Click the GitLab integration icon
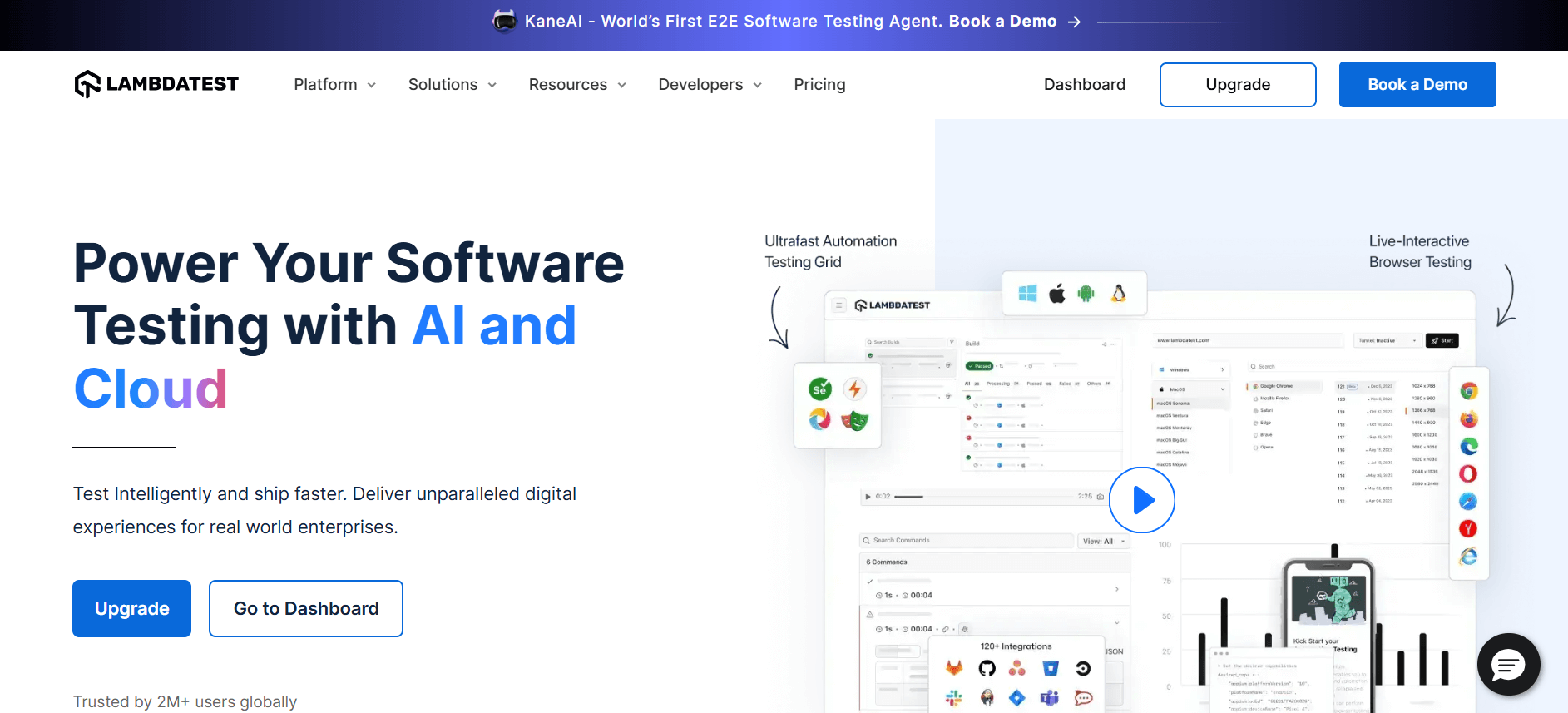The height and width of the screenshot is (713, 1568). (x=954, y=668)
